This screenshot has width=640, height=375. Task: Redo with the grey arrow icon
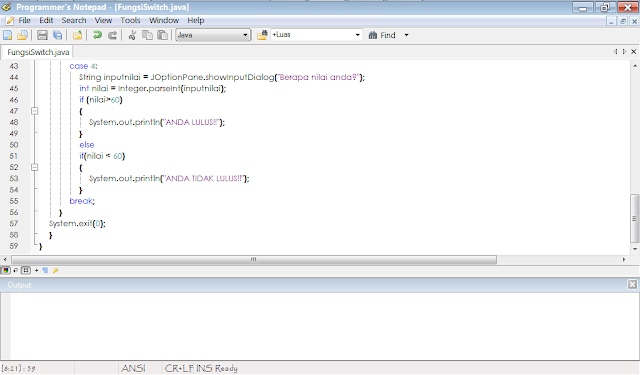tap(112, 36)
